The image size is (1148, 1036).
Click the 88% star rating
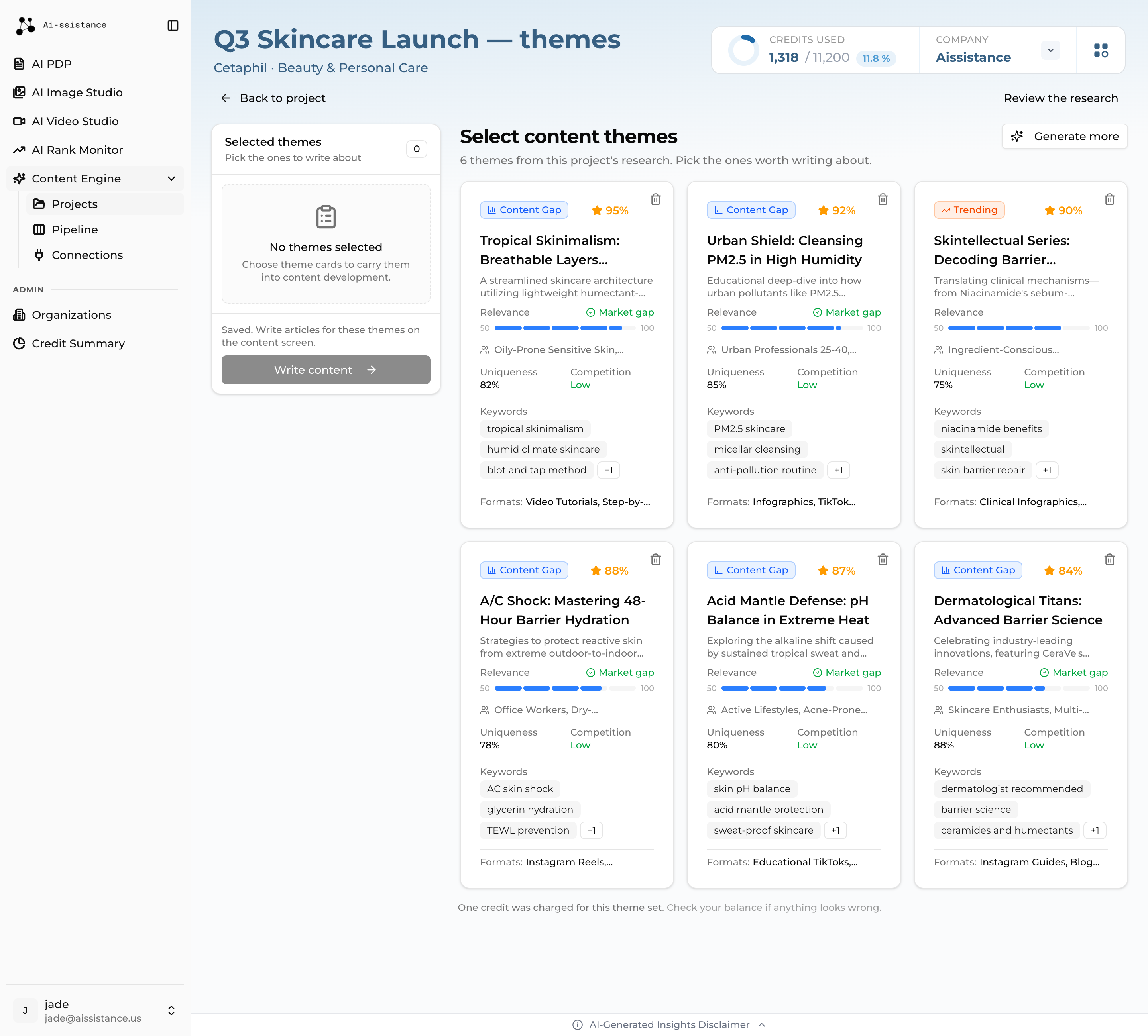coord(609,571)
